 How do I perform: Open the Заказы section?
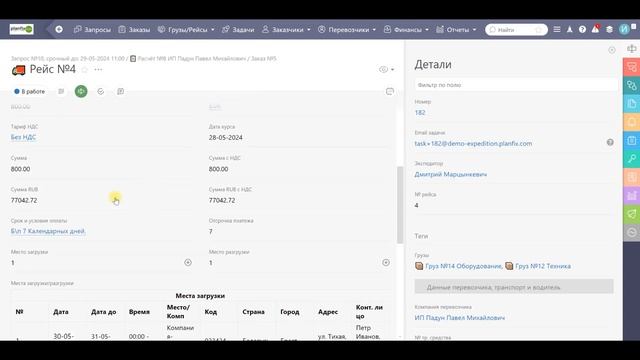(x=134, y=29)
